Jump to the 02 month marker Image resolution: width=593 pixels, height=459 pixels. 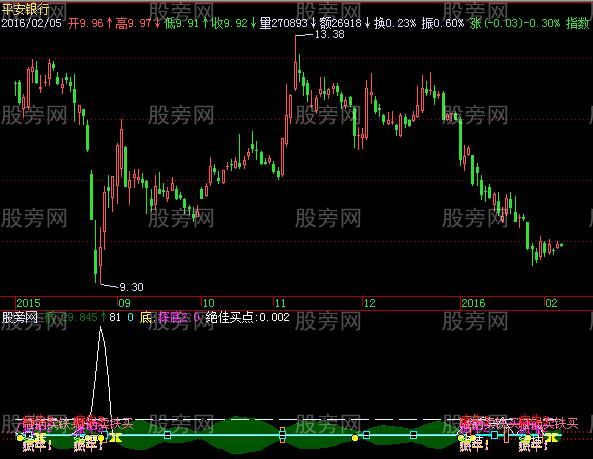click(551, 303)
